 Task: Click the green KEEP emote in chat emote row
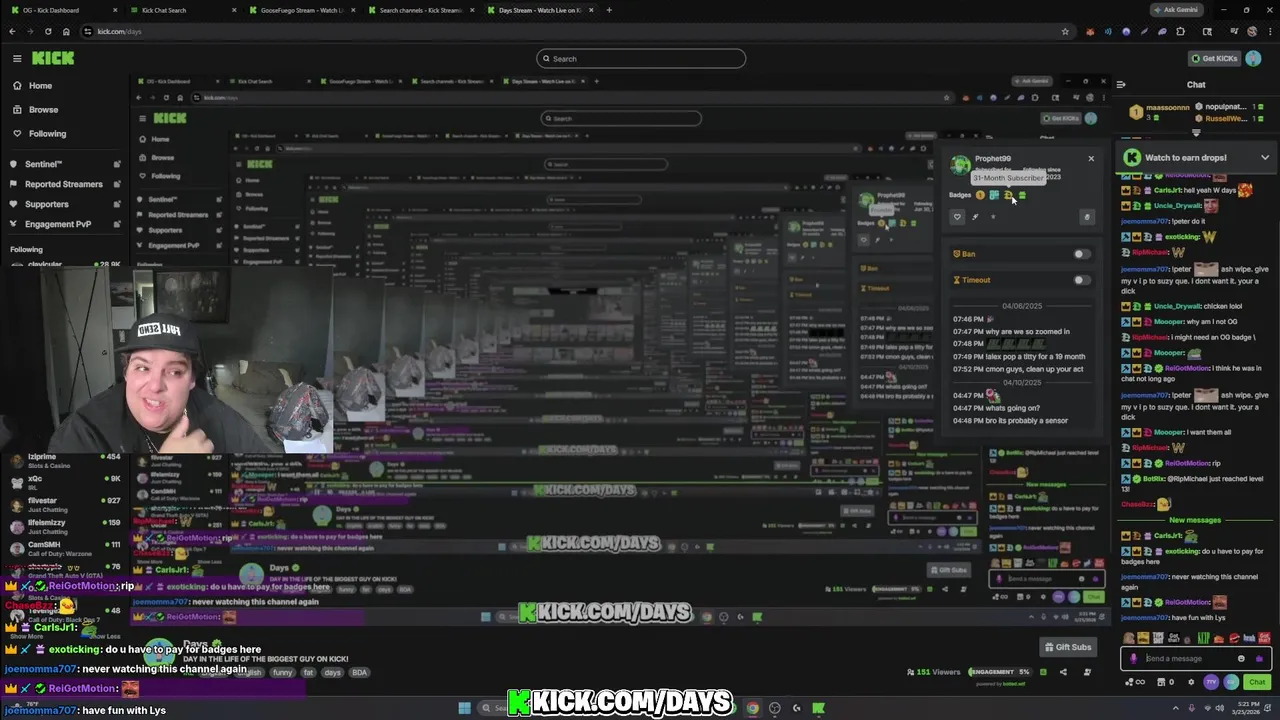tap(1203, 638)
